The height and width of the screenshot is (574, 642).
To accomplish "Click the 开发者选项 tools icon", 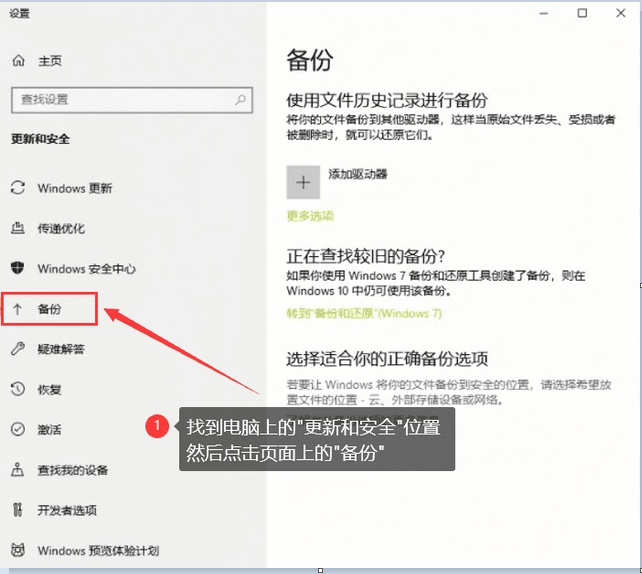I will [x=17, y=509].
